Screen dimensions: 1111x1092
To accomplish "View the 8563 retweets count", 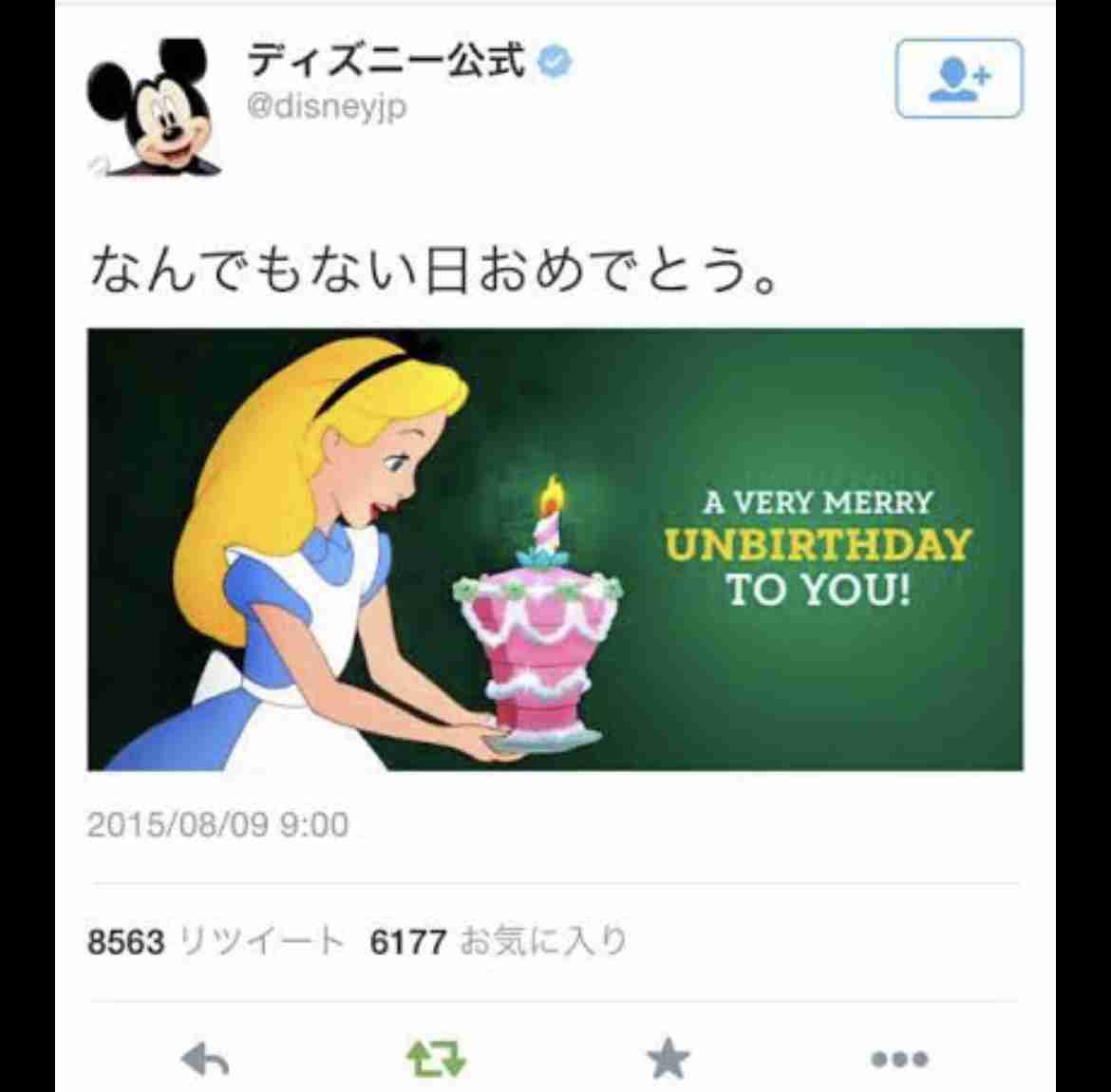I will pos(125,943).
